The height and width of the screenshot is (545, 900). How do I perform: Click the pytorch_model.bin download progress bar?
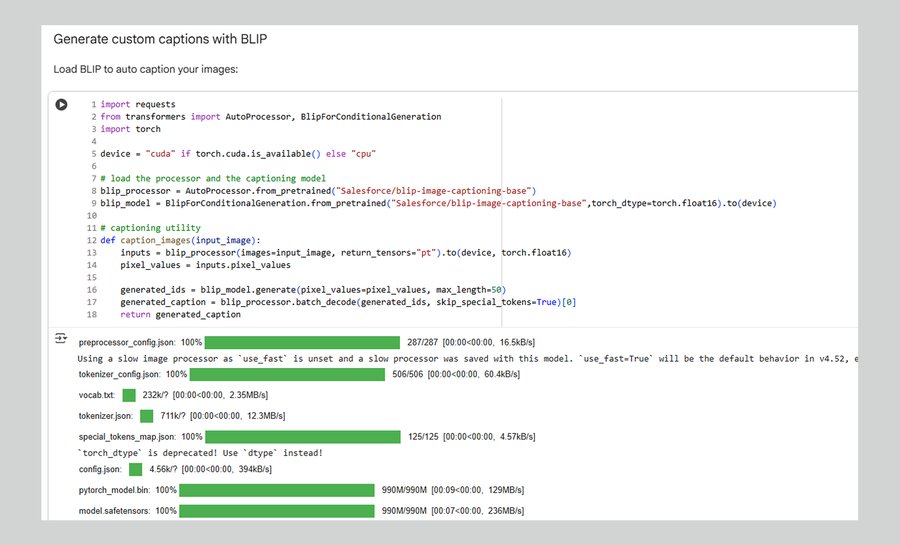[277, 490]
